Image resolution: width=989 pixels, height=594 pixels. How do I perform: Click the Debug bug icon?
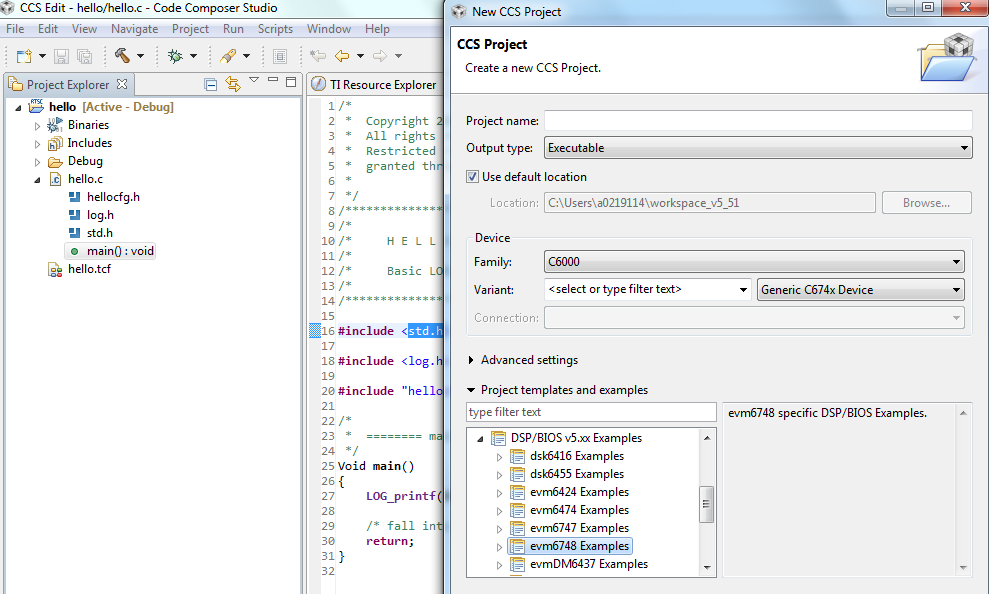pyautogui.click(x=175, y=56)
